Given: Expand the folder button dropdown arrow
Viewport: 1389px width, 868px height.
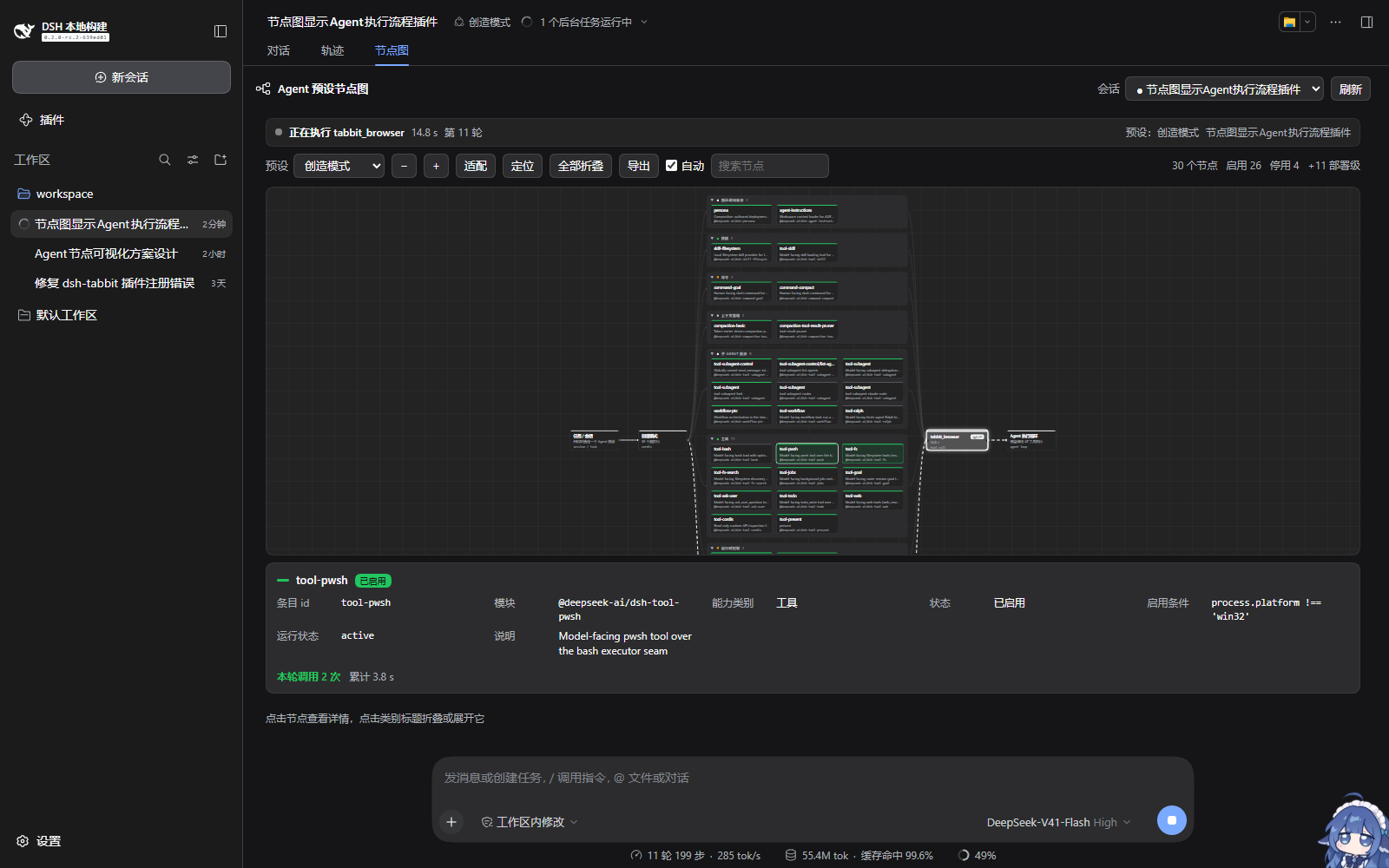Looking at the screenshot, I should [1307, 22].
